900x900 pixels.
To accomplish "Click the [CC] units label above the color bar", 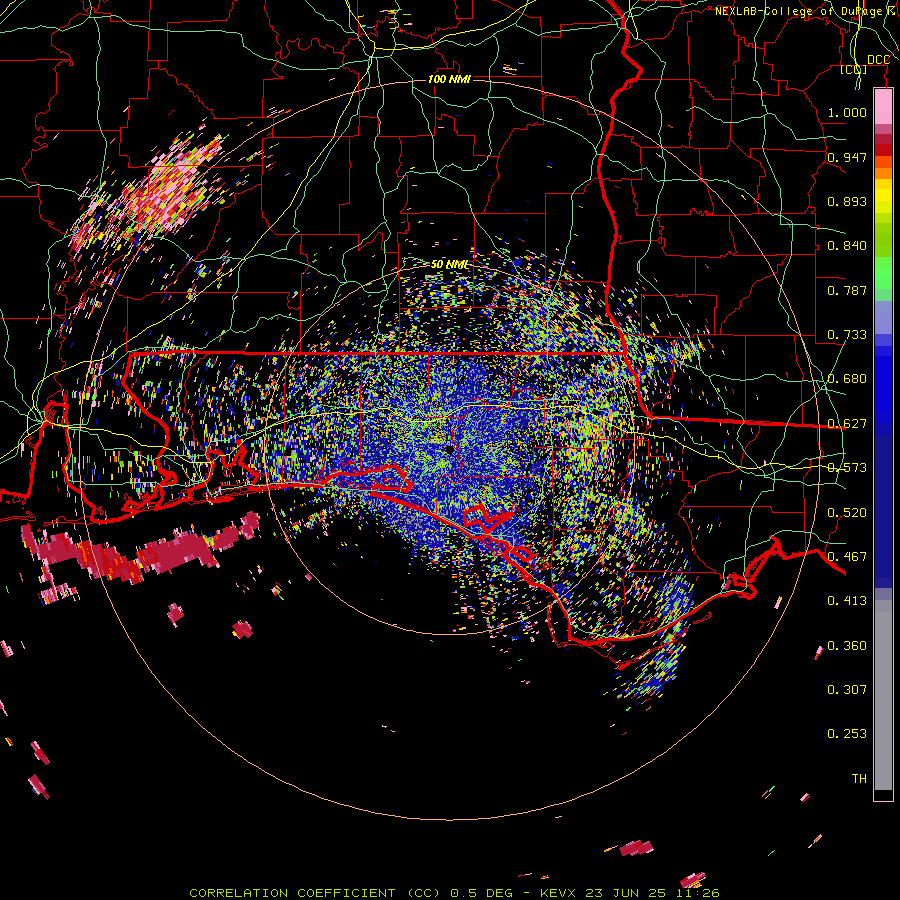I will coord(854,70).
